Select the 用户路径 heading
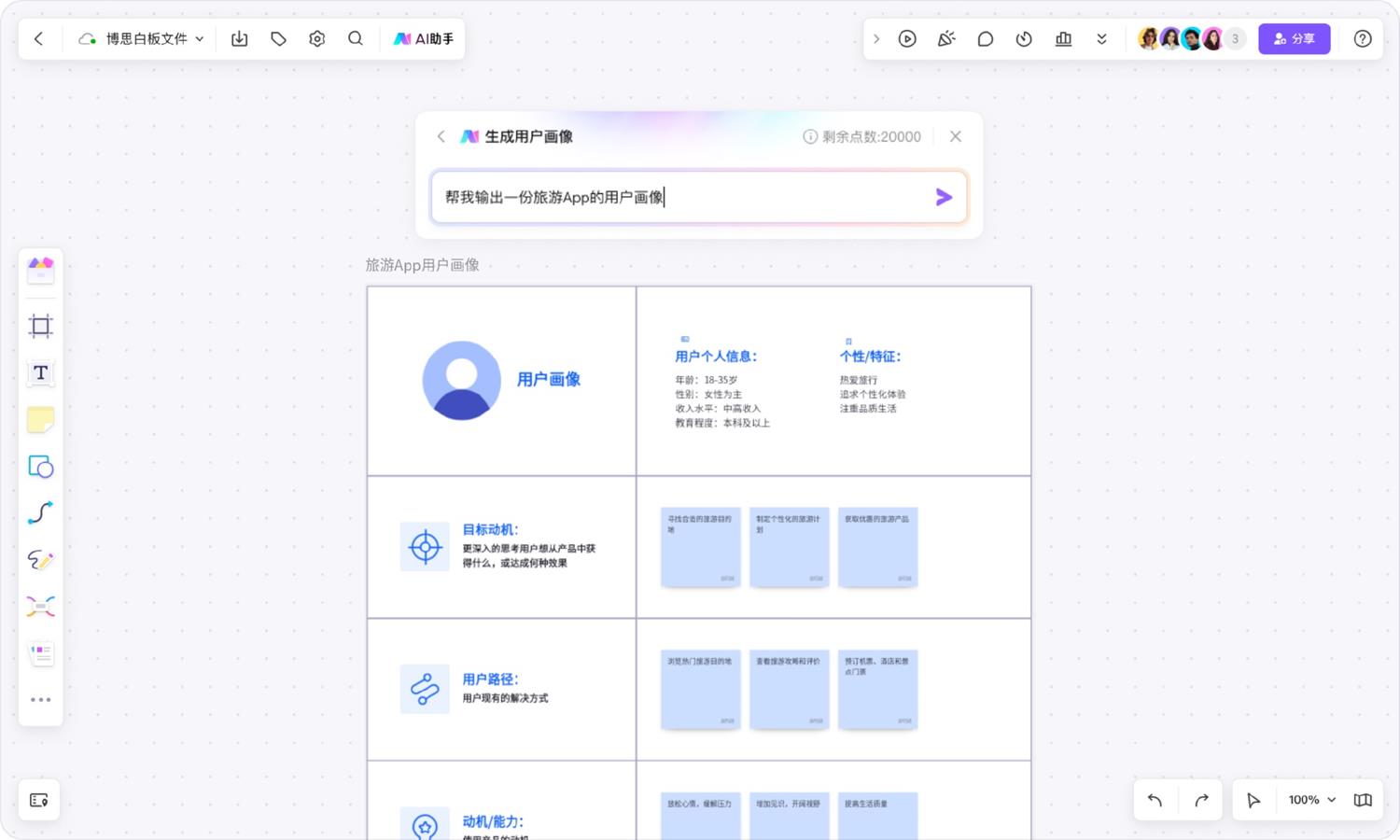 pos(490,679)
